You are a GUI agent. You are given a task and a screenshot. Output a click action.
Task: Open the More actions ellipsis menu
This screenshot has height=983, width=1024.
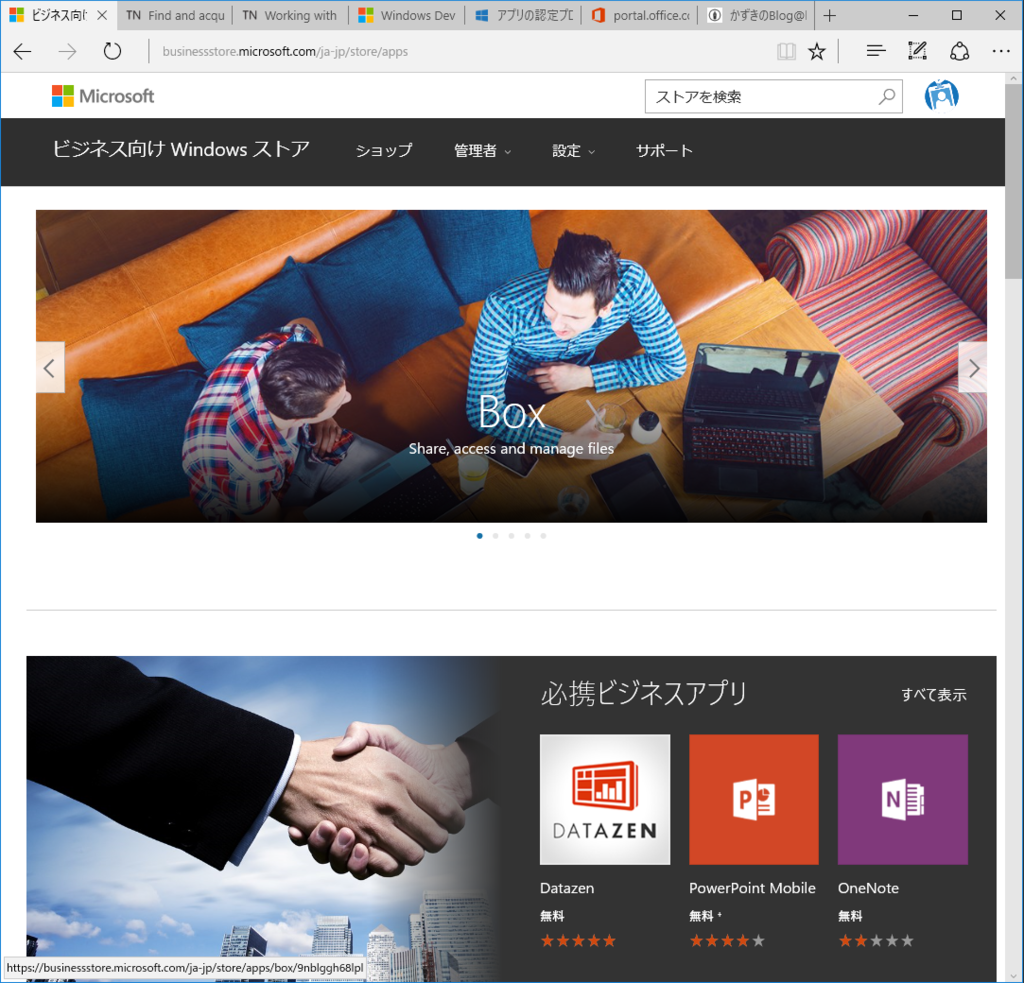1000,51
